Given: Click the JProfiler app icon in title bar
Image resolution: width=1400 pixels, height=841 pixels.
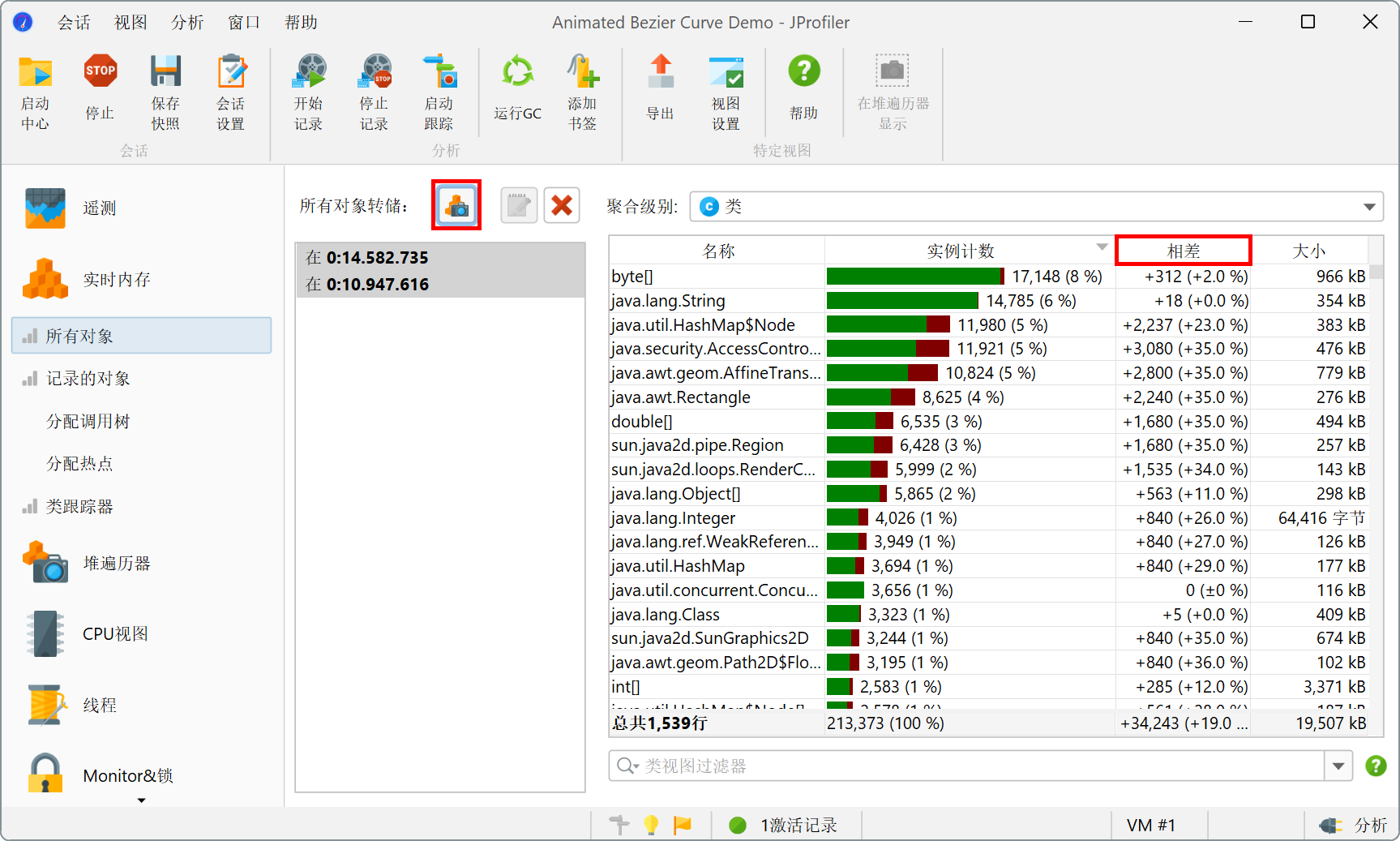Looking at the screenshot, I should click(x=24, y=22).
